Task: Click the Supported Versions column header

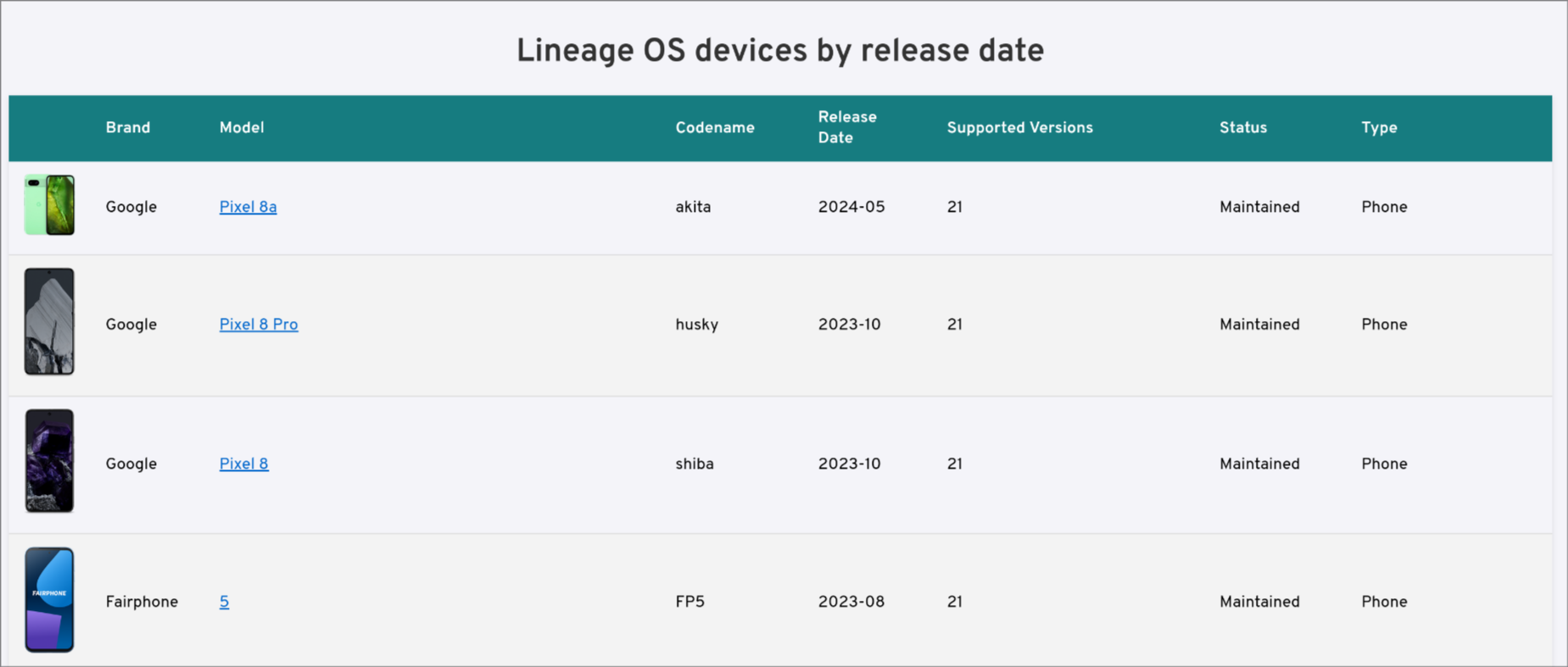Action: [1019, 128]
